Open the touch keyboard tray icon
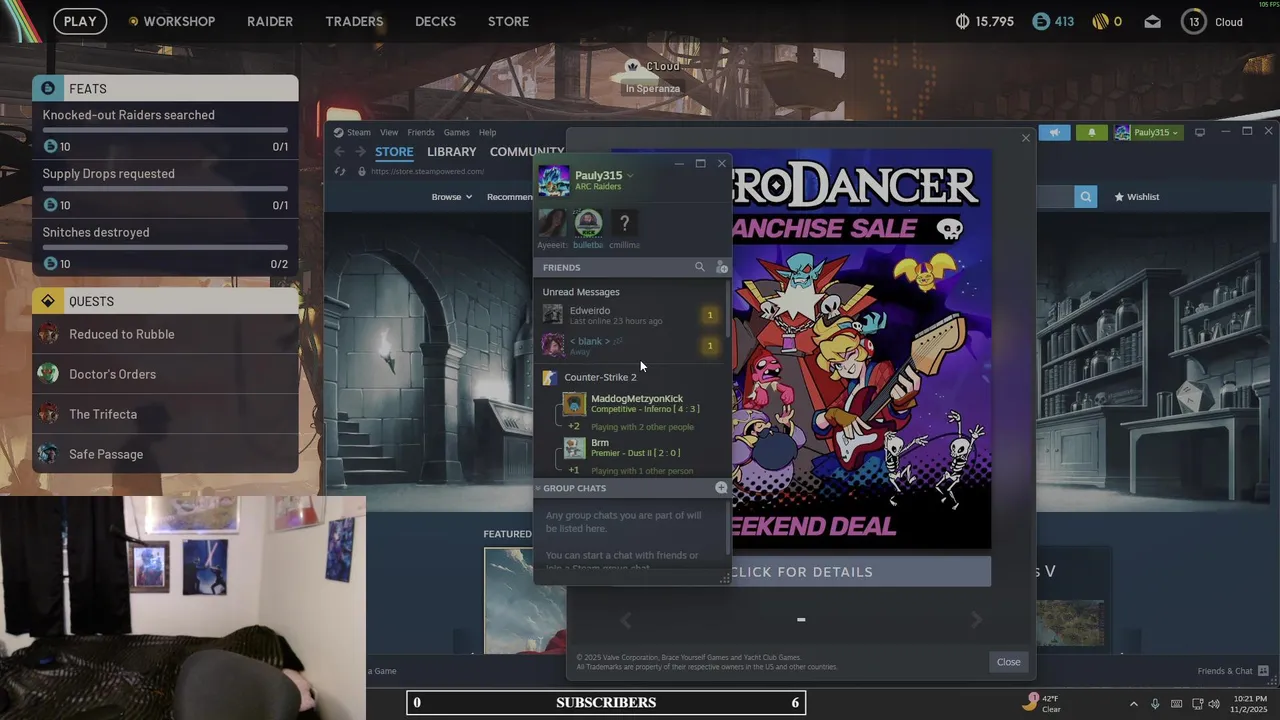1280x720 pixels. tap(1176, 704)
